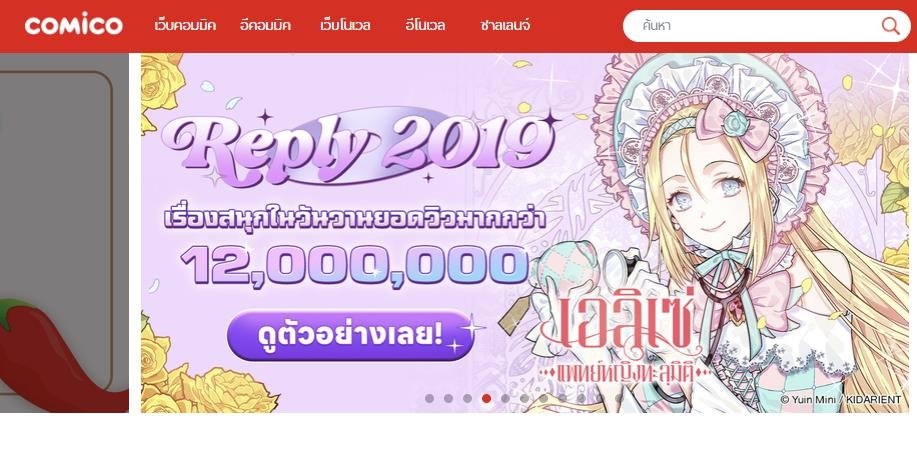Click the purple ดูตัวอย่างเลย! button
The height and width of the screenshot is (452, 917).
tap(350, 336)
